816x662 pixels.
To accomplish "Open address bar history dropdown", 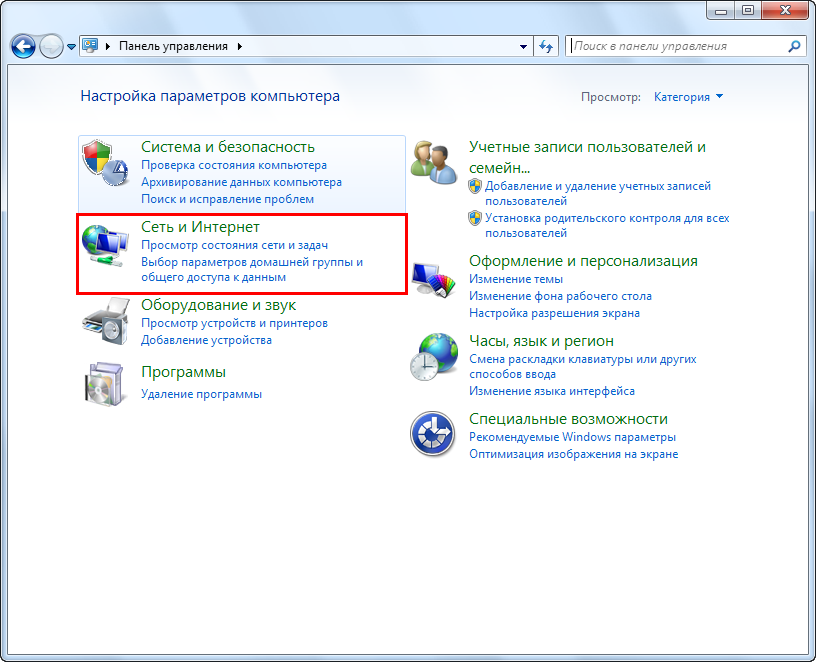I will point(523,46).
